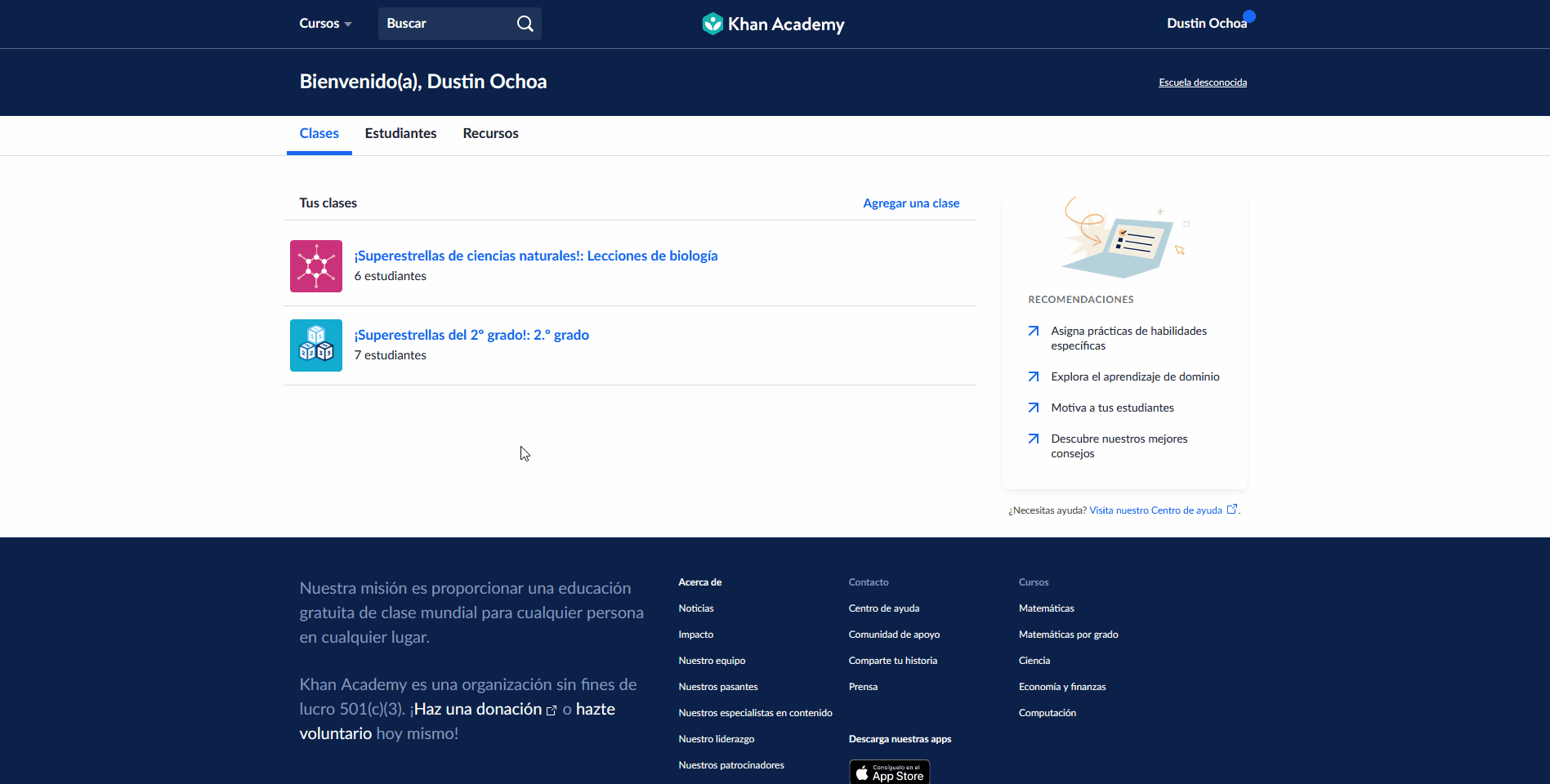The width and height of the screenshot is (1550, 784).
Task: Select the Clases tab
Action: click(319, 134)
